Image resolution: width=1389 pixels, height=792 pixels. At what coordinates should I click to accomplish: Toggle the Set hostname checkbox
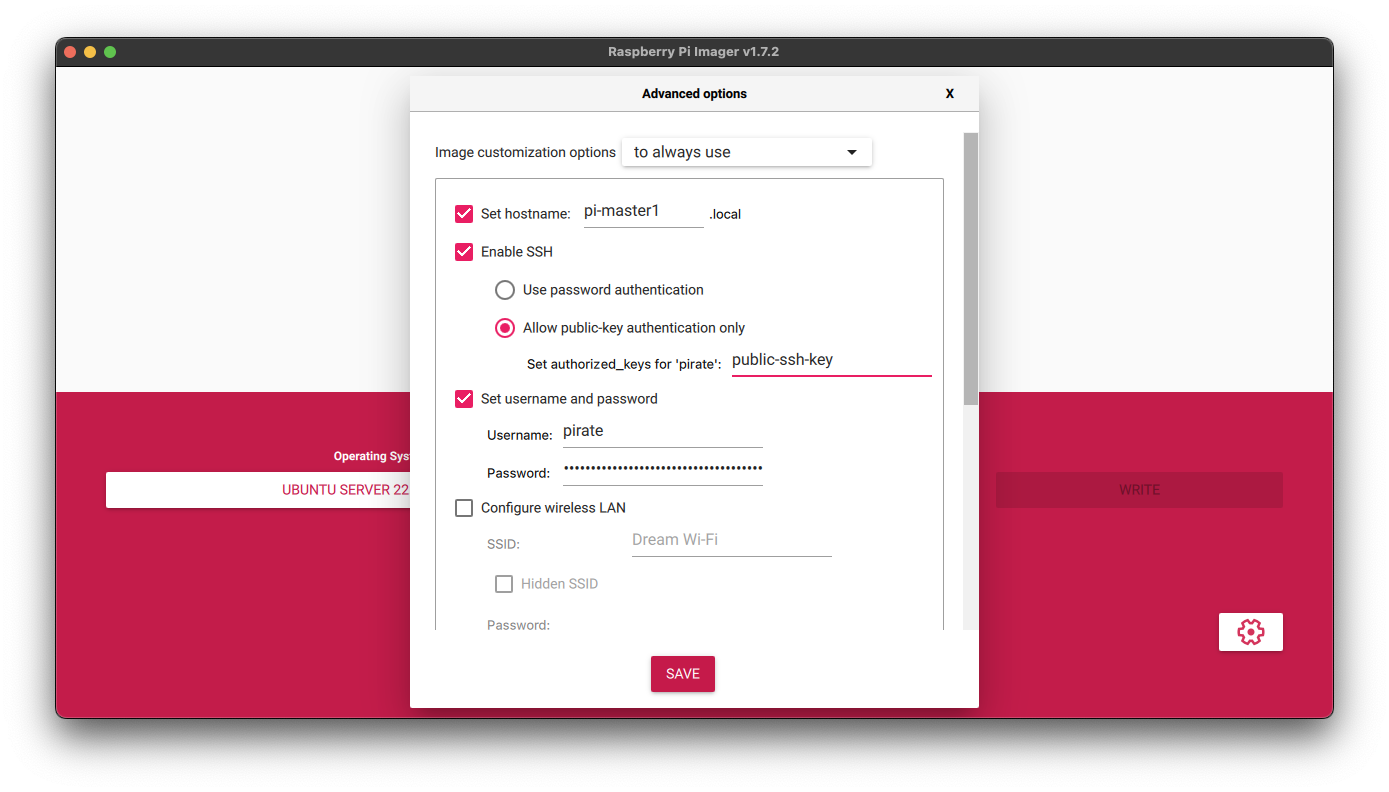coord(464,214)
